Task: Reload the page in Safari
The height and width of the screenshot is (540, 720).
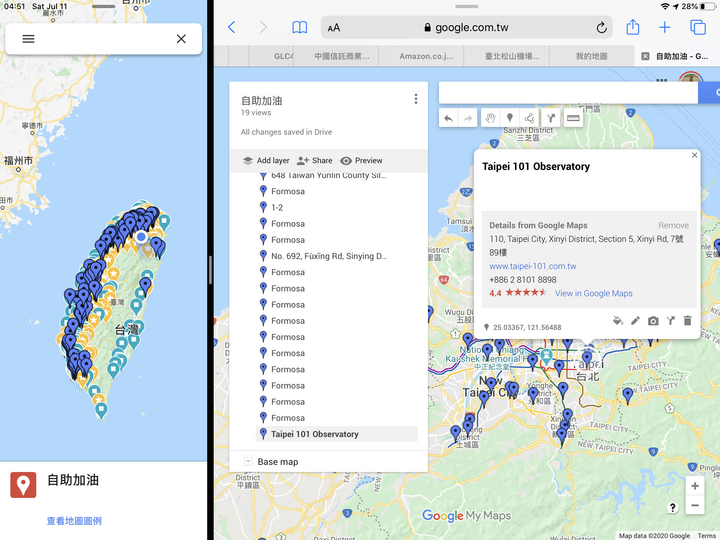Action: pos(601,28)
